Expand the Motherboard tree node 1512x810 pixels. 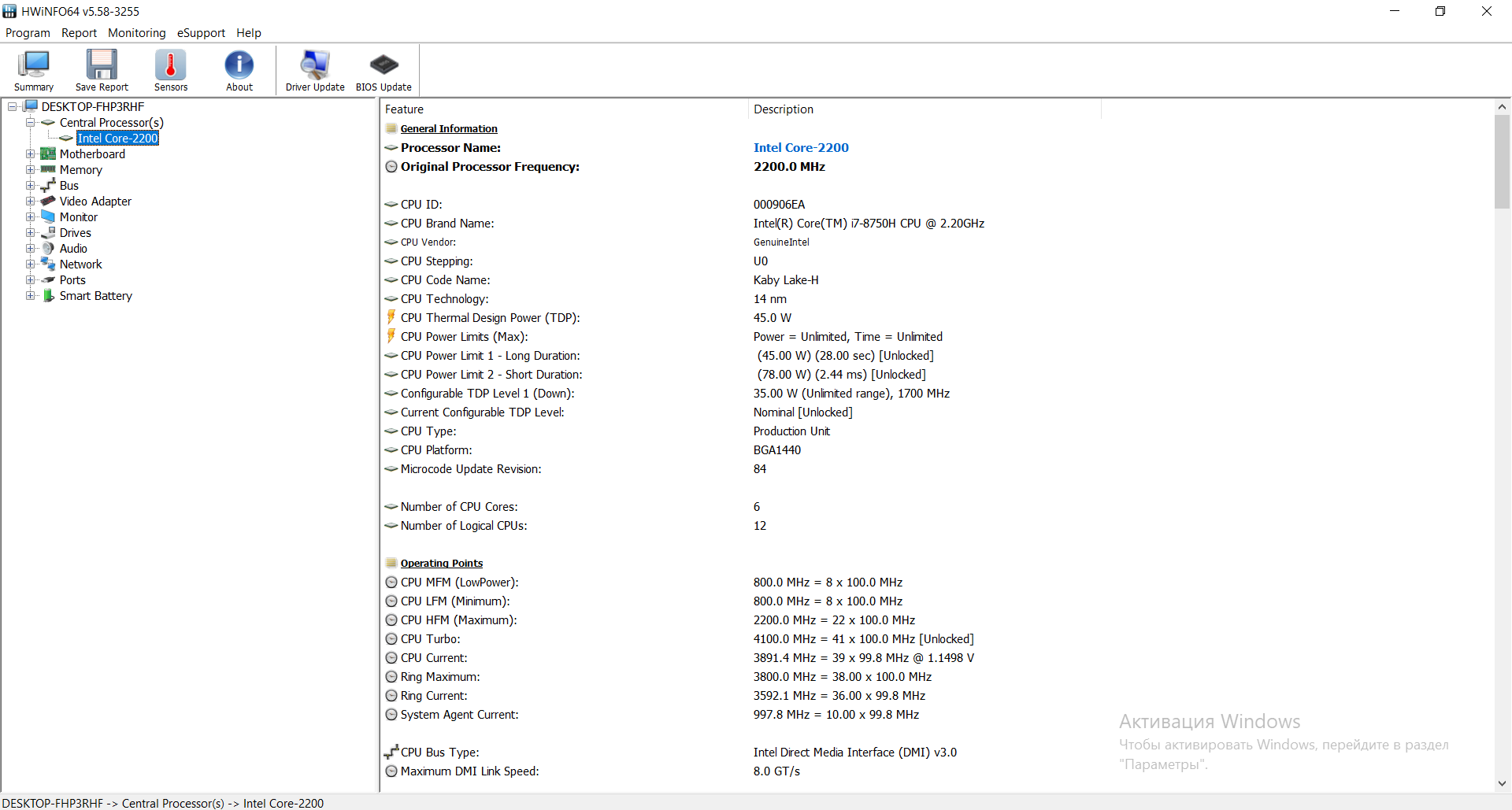(x=30, y=153)
